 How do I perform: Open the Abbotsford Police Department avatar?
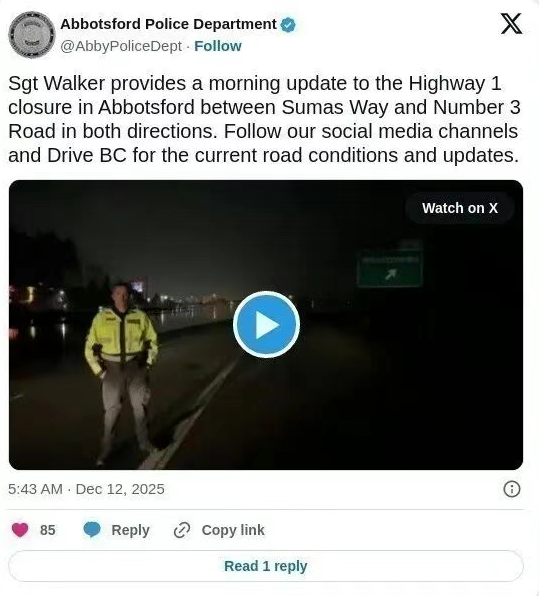[32, 35]
